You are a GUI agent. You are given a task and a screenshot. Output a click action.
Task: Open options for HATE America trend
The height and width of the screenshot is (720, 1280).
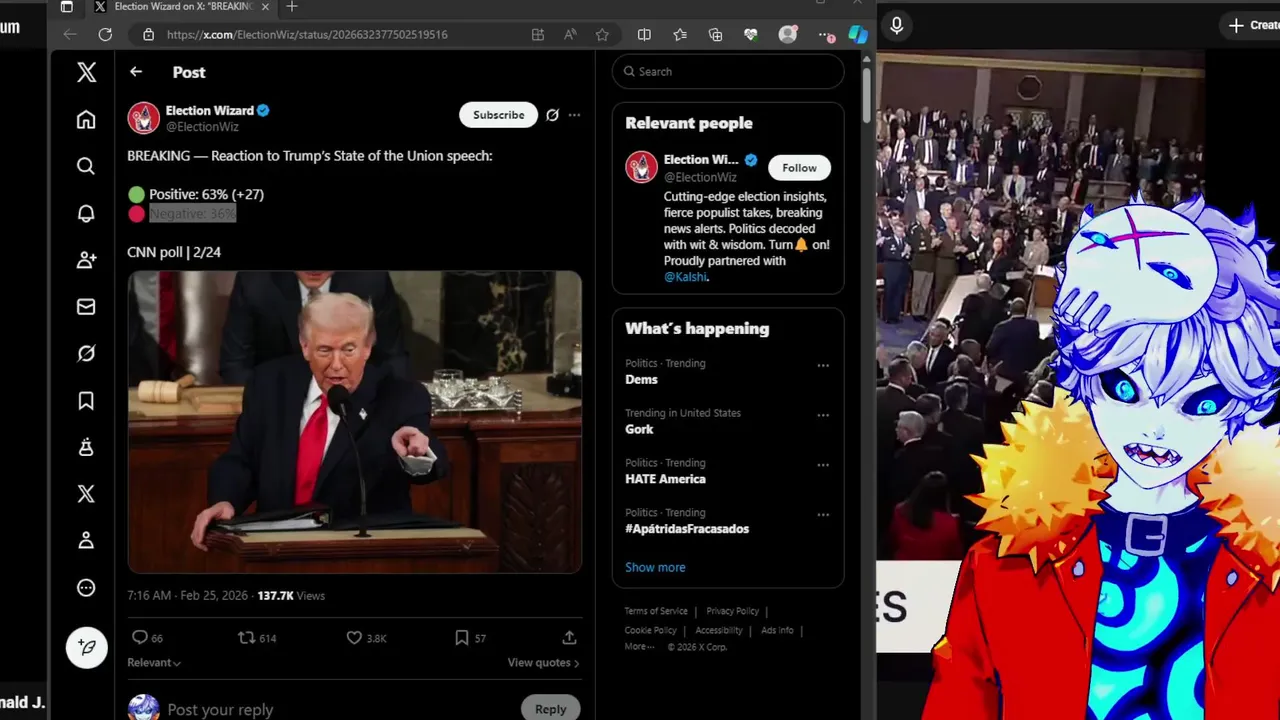823,465
